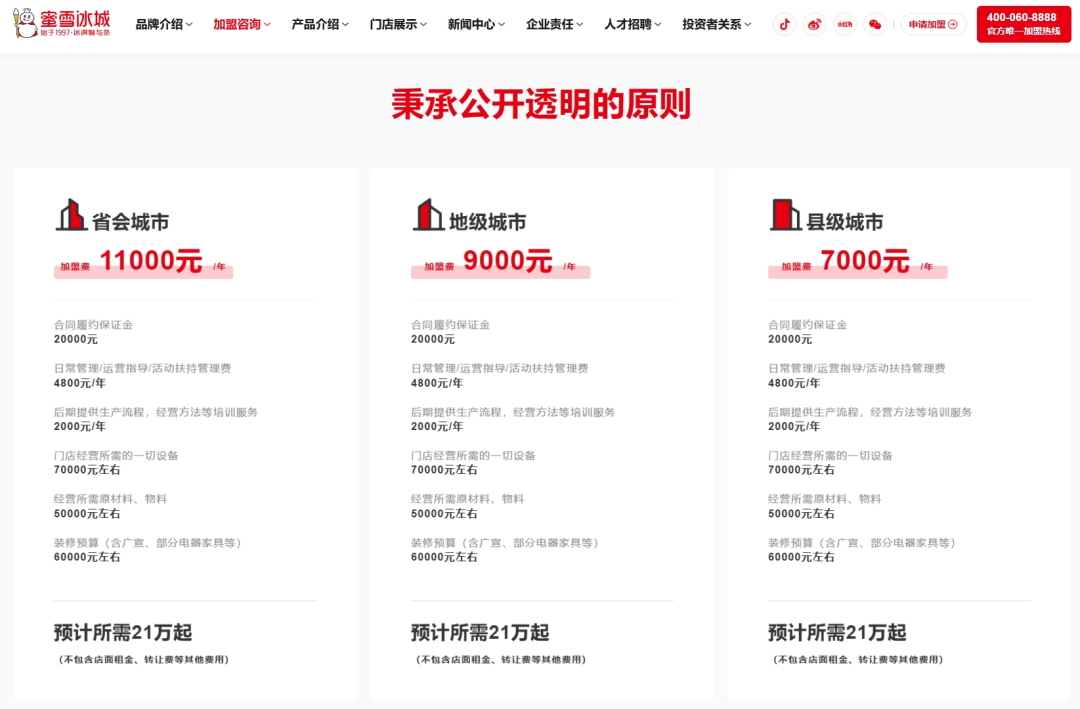Expand the 门店展示 dropdown menu
The height and width of the screenshot is (709, 1080).
coord(398,25)
